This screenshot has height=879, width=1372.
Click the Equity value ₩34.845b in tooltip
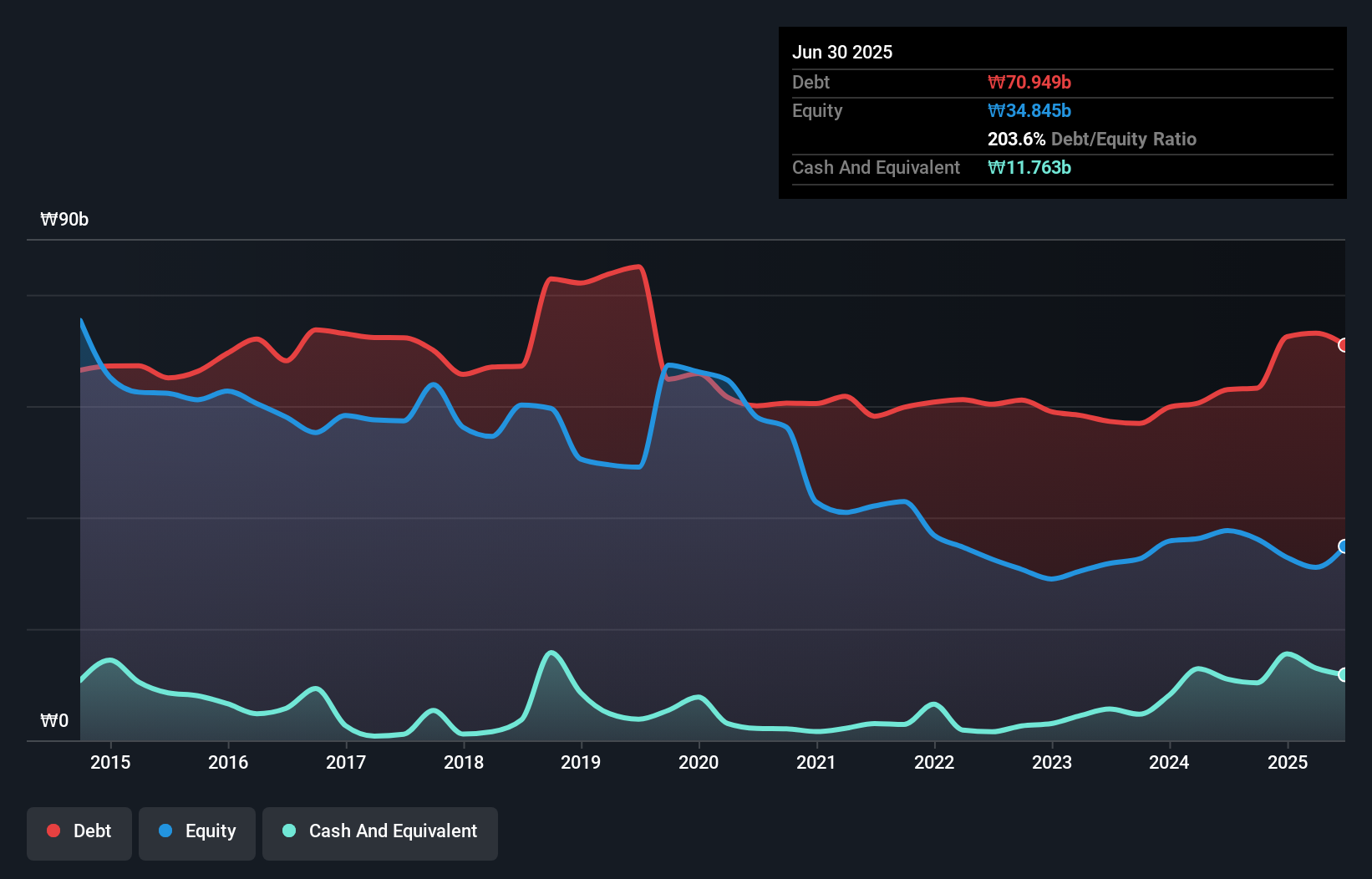(x=1029, y=111)
